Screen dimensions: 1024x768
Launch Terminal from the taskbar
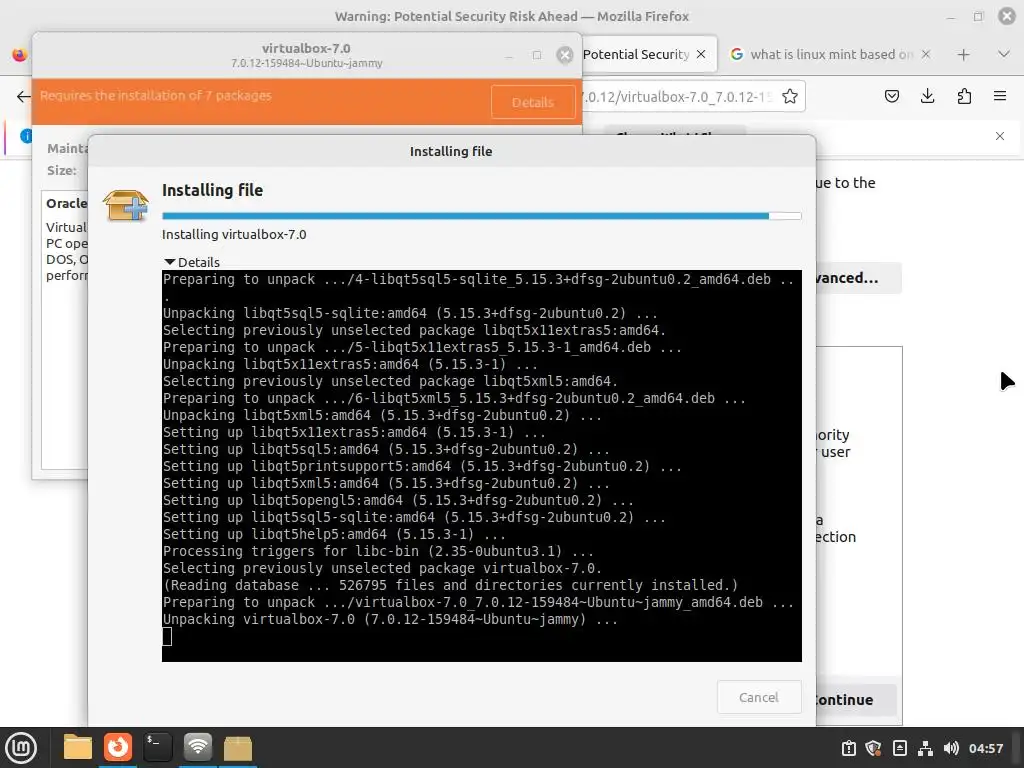point(157,747)
